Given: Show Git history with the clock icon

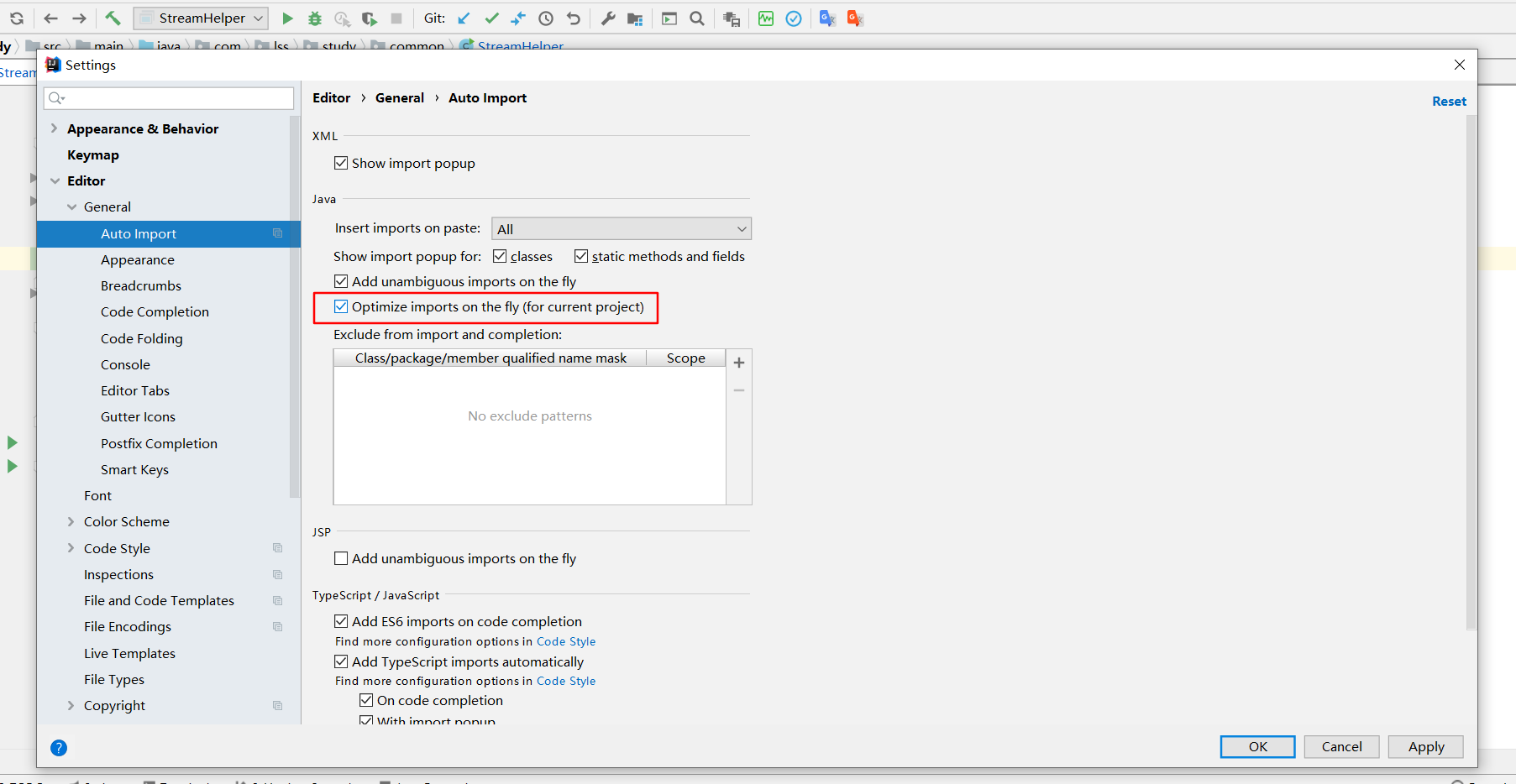Looking at the screenshot, I should (546, 18).
